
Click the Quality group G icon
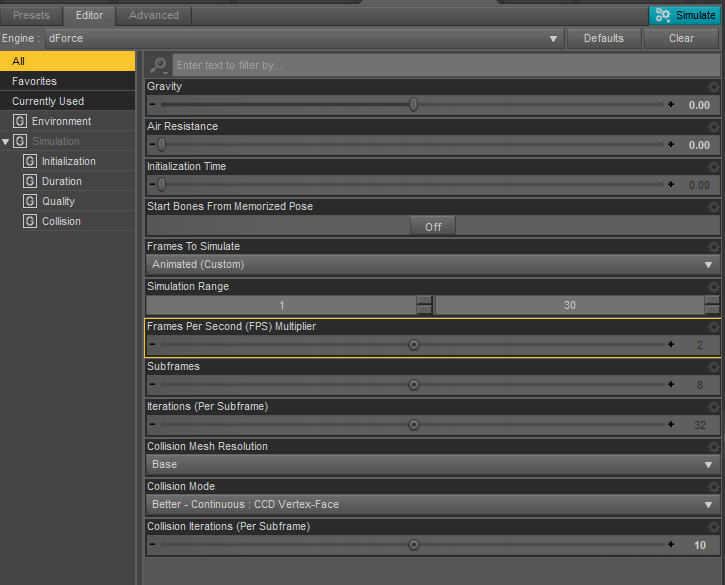(30, 201)
